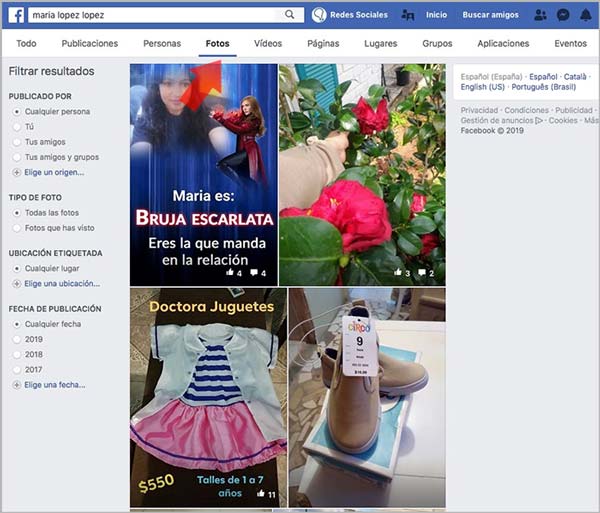Open the Privacidad footer link
Viewport: 600px width, 513px height.
[479, 110]
